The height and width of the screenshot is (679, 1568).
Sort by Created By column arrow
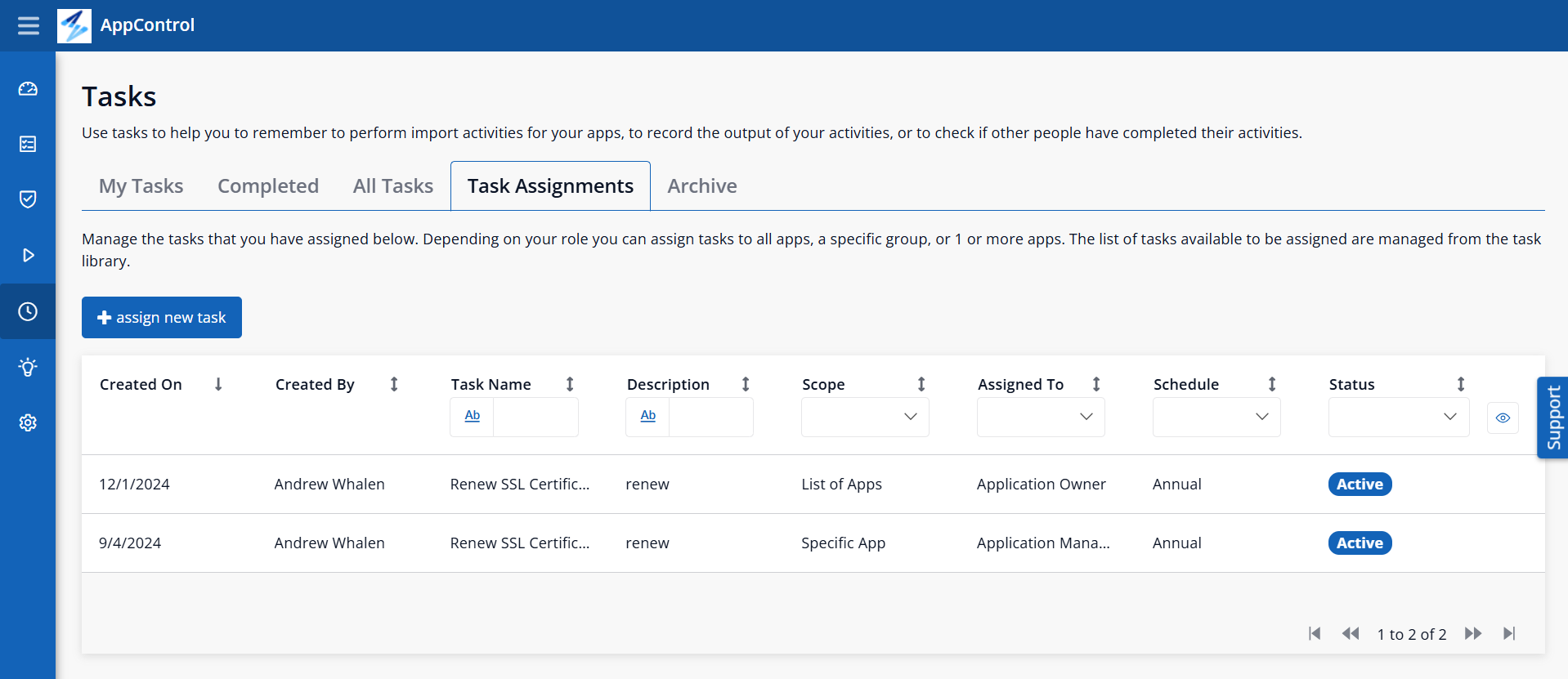[394, 384]
